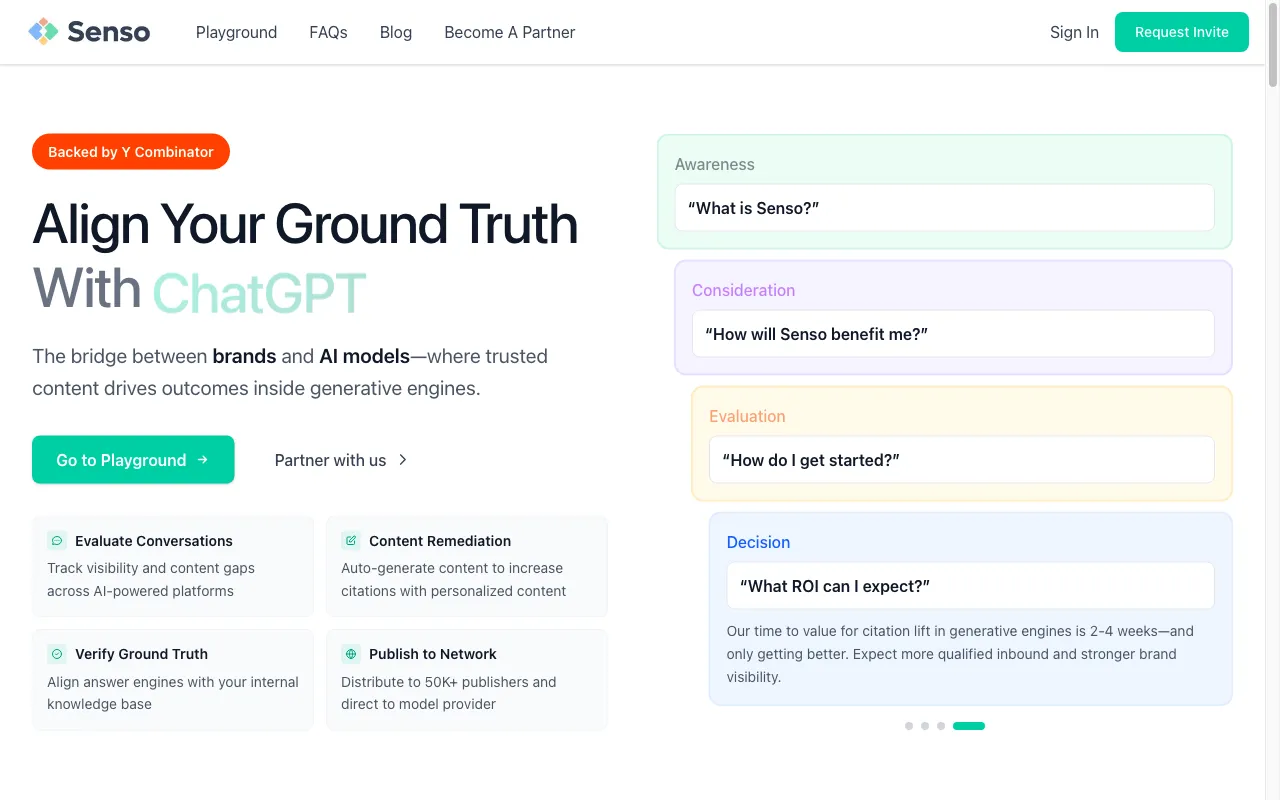Click the ROI answer paragraph text
This screenshot has width=1280, height=800.
tap(960, 654)
